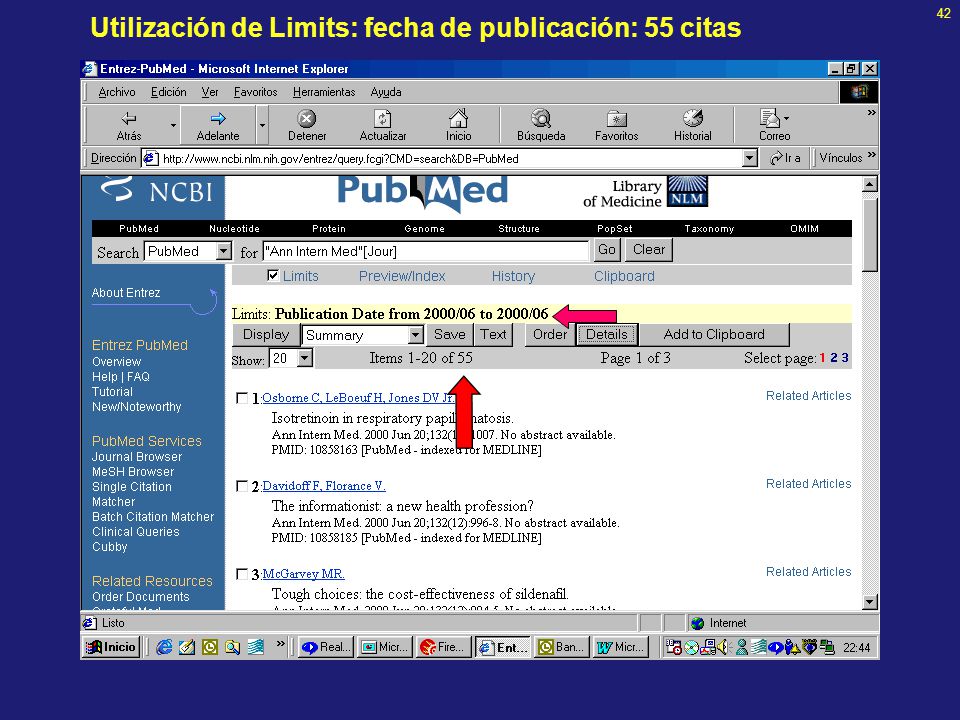Click the Atrás back arrow button
960x720 pixels.
pos(129,126)
